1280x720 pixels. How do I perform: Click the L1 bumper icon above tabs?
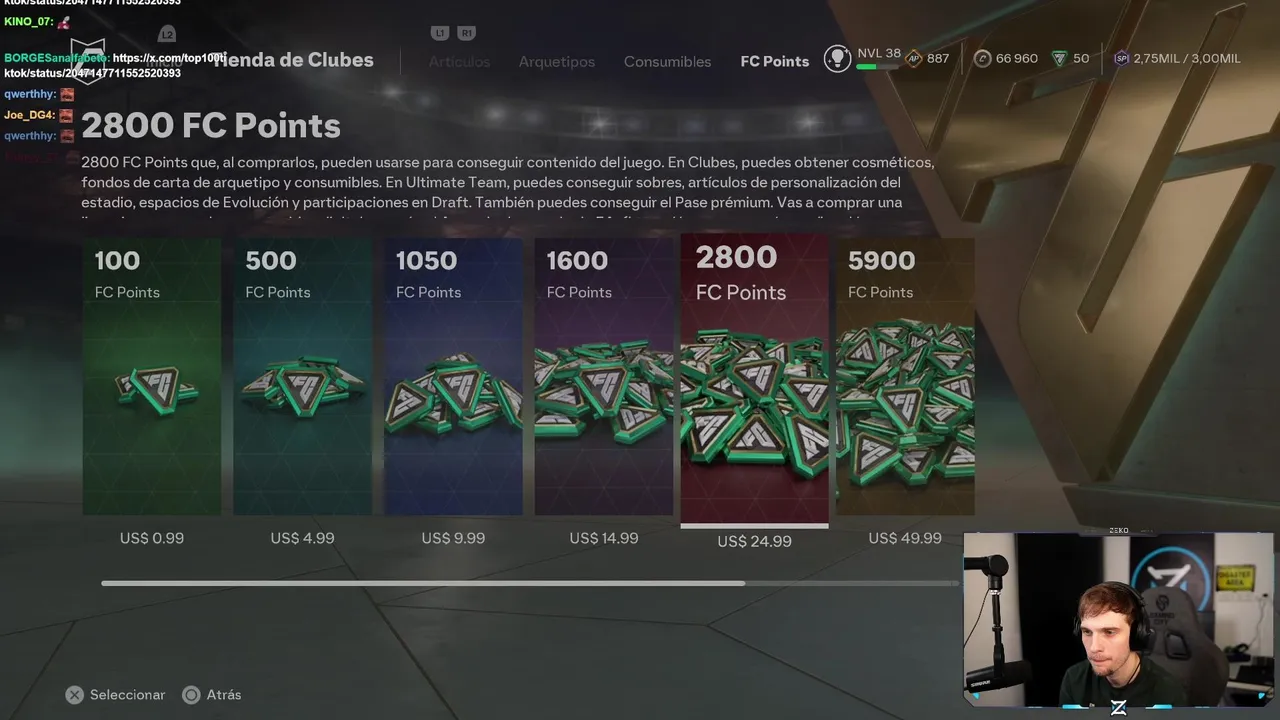[439, 33]
